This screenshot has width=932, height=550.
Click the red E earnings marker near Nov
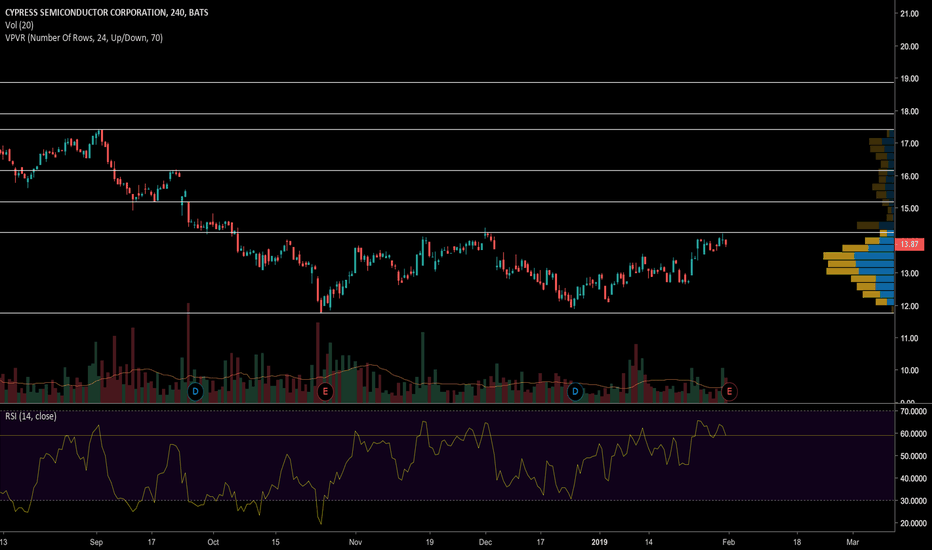point(325,391)
